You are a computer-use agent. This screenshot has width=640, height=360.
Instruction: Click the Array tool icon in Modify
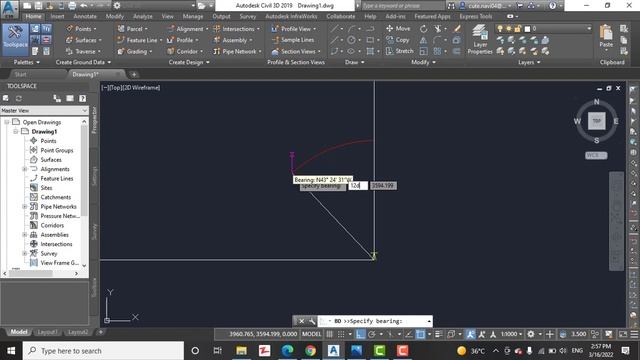[x=438, y=51]
